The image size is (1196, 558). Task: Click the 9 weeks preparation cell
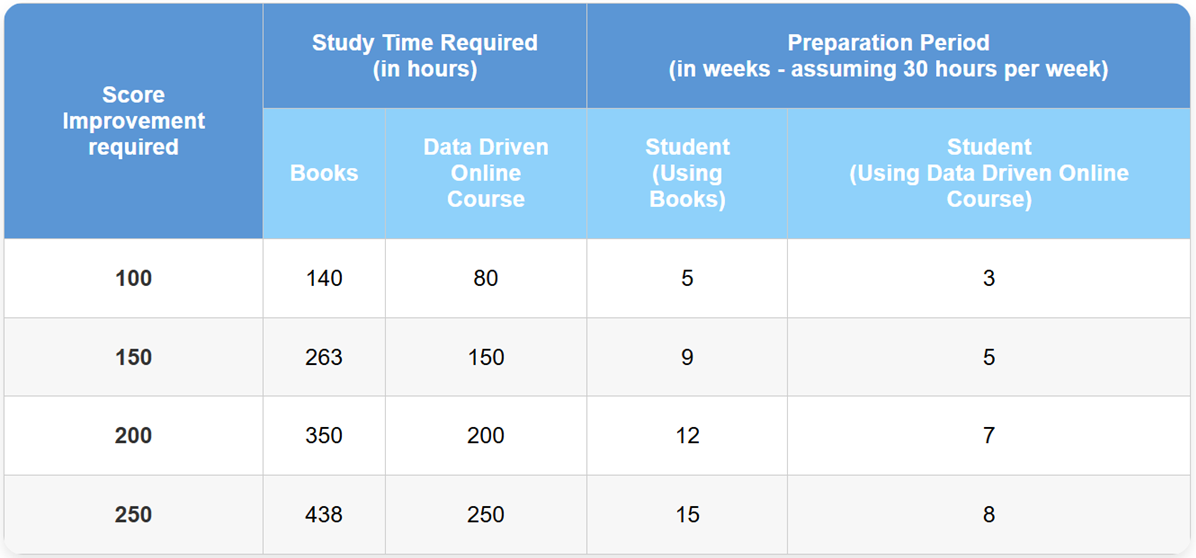687,357
